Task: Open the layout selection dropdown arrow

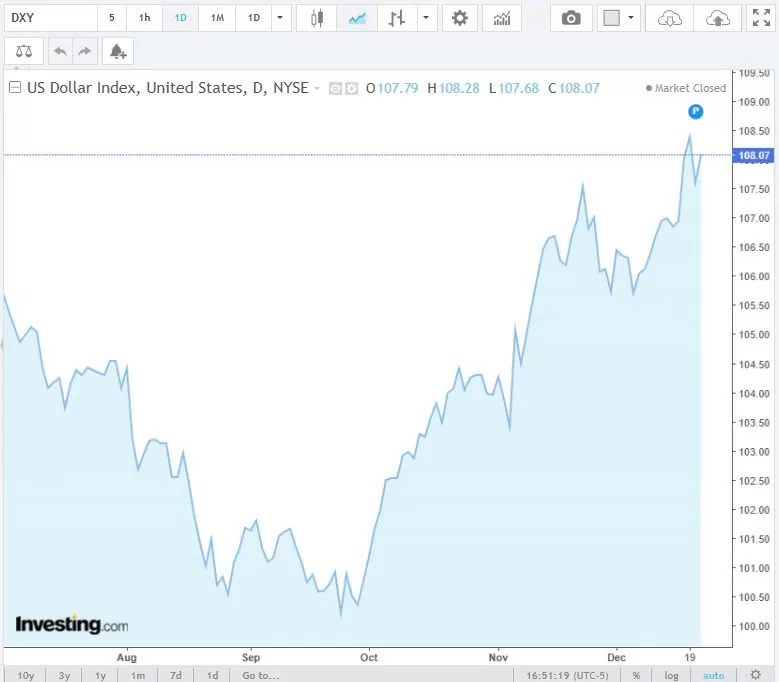Action: (x=630, y=18)
